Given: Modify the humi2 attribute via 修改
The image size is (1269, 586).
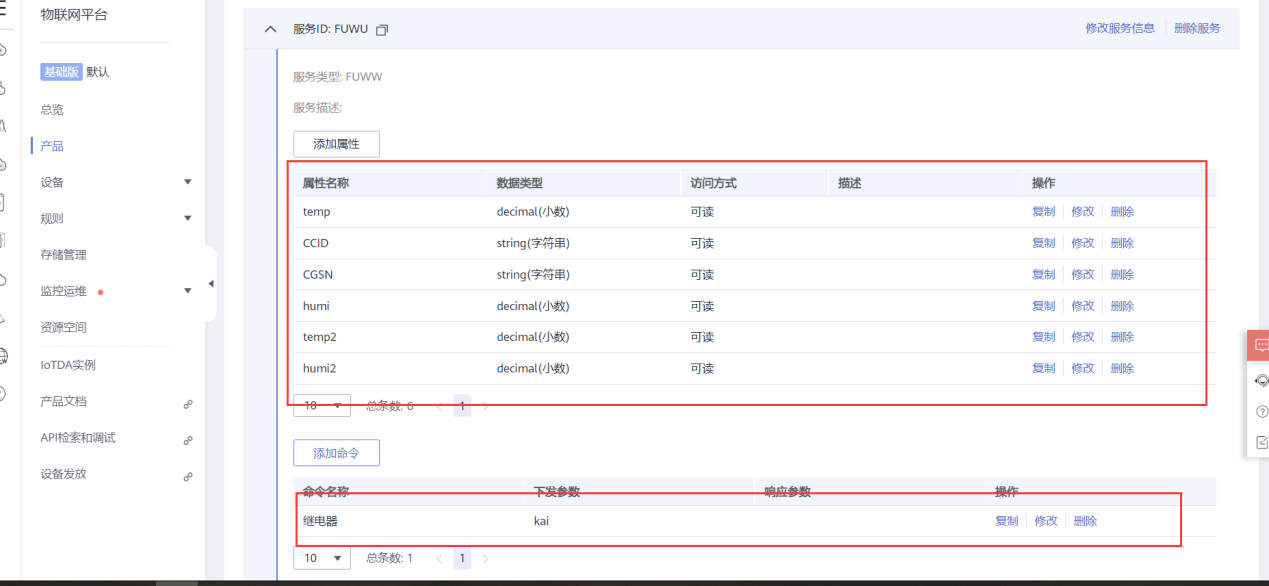Looking at the screenshot, I should pos(1083,368).
